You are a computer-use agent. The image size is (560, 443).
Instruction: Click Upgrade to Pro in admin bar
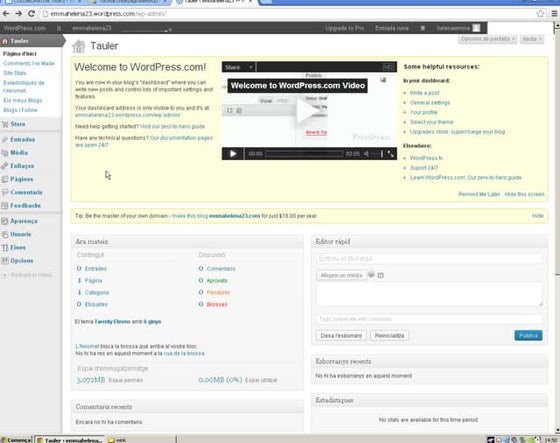coord(344,28)
